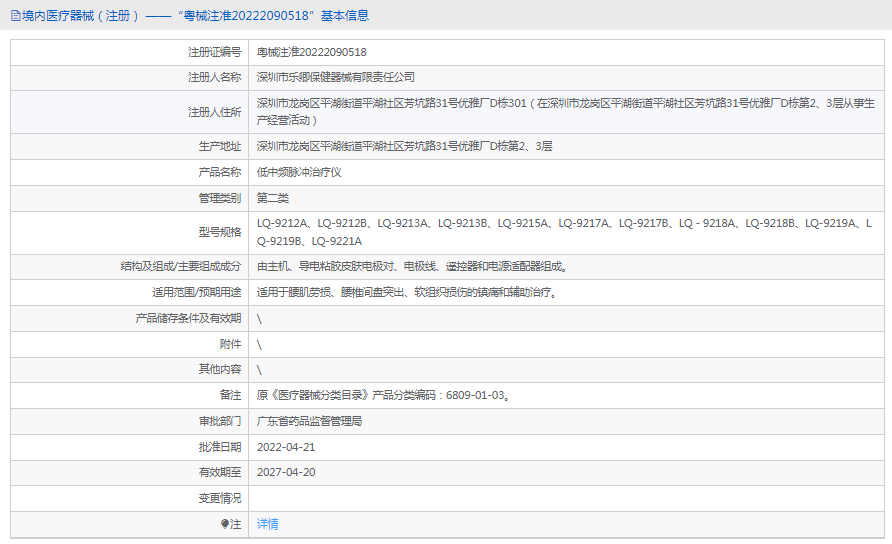The width and height of the screenshot is (892, 544).
Task: Click the 有效期至 label cell
Action: point(130,472)
